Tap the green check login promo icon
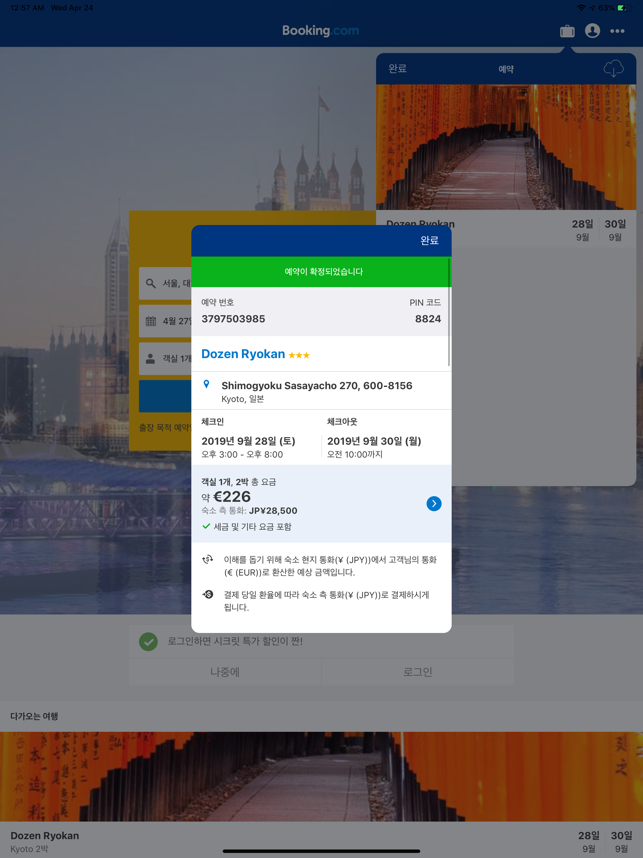Image resolution: width=643 pixels, height=858 pixels. pos(148,641)
